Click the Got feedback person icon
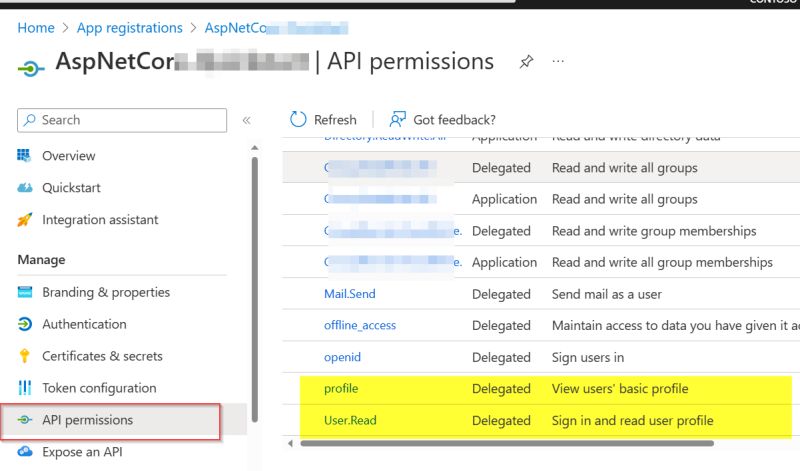This screenshot has width=800, height=471. 397,119
